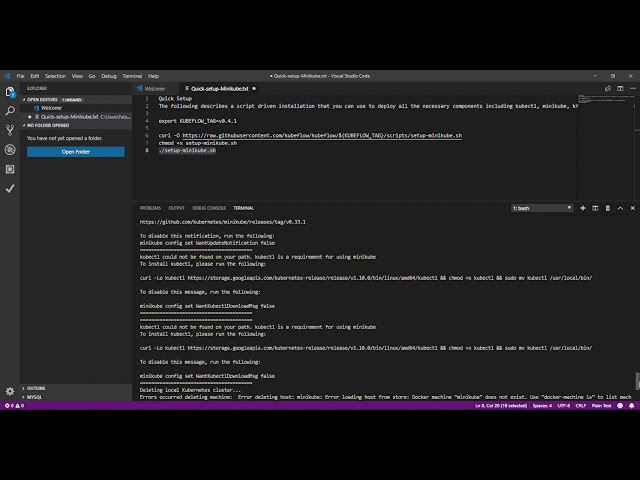The height and width of the screenshot is (480, 640).
Task: Select Quick-setup-Minikube.txt in Open Editors
Action: pyautogui.click(x=76, y=117)
